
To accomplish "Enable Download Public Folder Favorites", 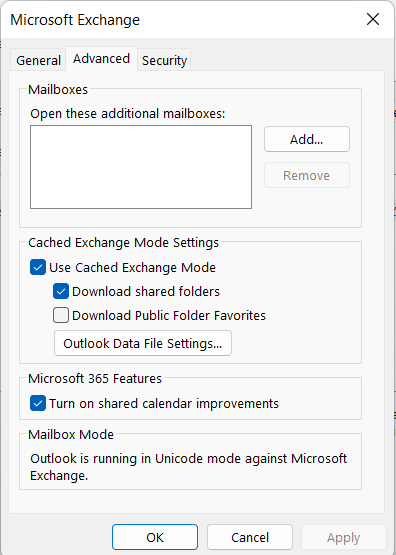I will 61,315.
